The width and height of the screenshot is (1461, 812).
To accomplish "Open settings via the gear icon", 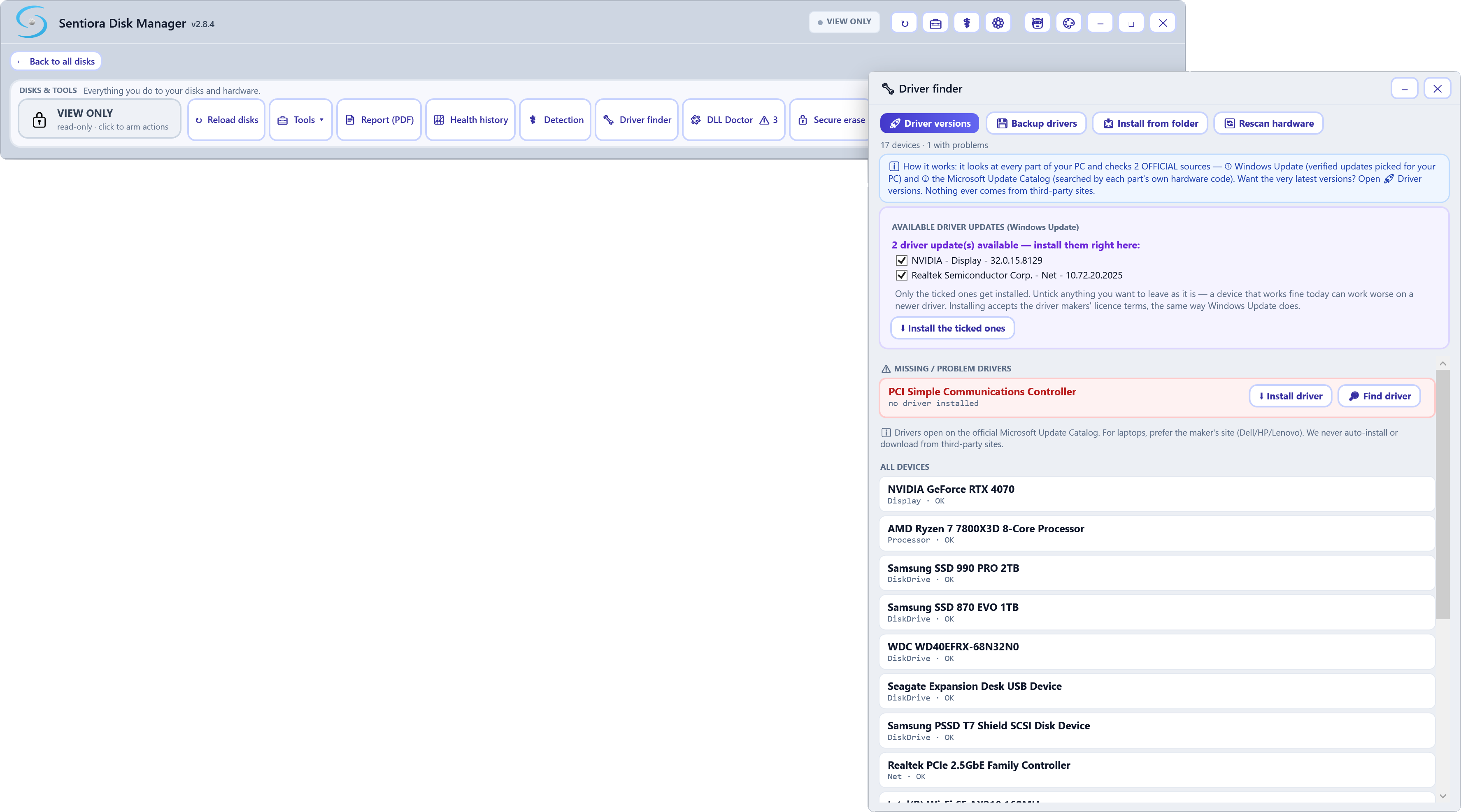I will (998, 23).
